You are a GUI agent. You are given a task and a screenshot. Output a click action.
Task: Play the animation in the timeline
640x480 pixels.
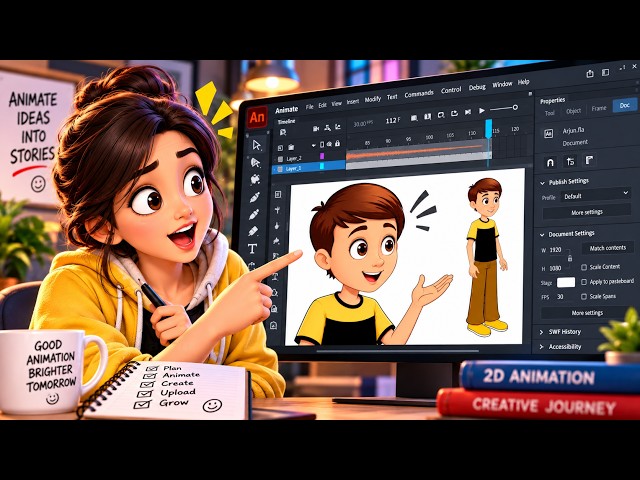pos(482,111)
